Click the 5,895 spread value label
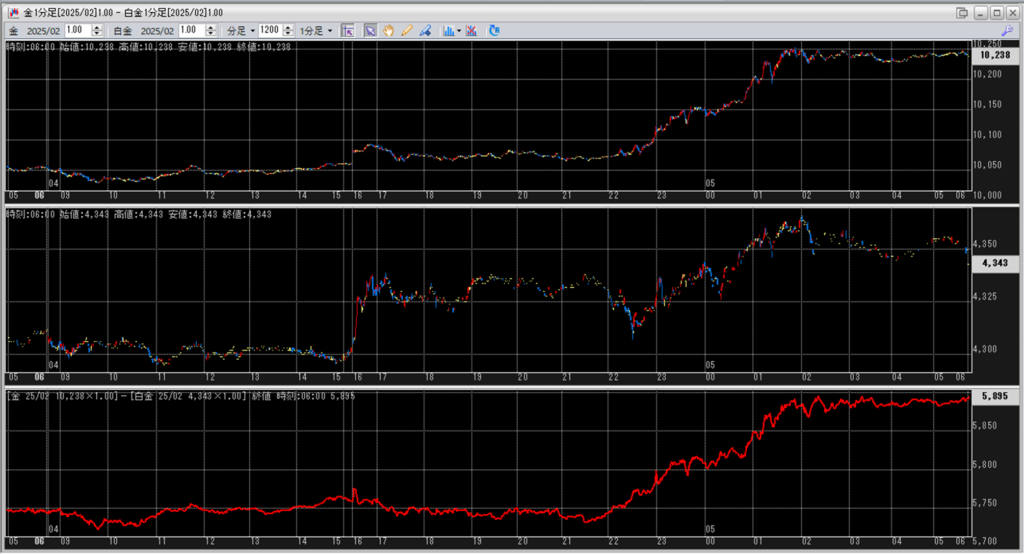The width and height of the screenshot is (1024, 554). click(993, 397)
